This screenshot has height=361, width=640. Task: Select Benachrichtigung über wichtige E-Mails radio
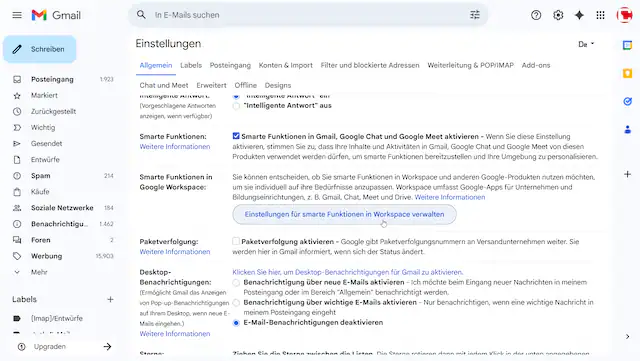pyautogui.click(x=236, y=303)
